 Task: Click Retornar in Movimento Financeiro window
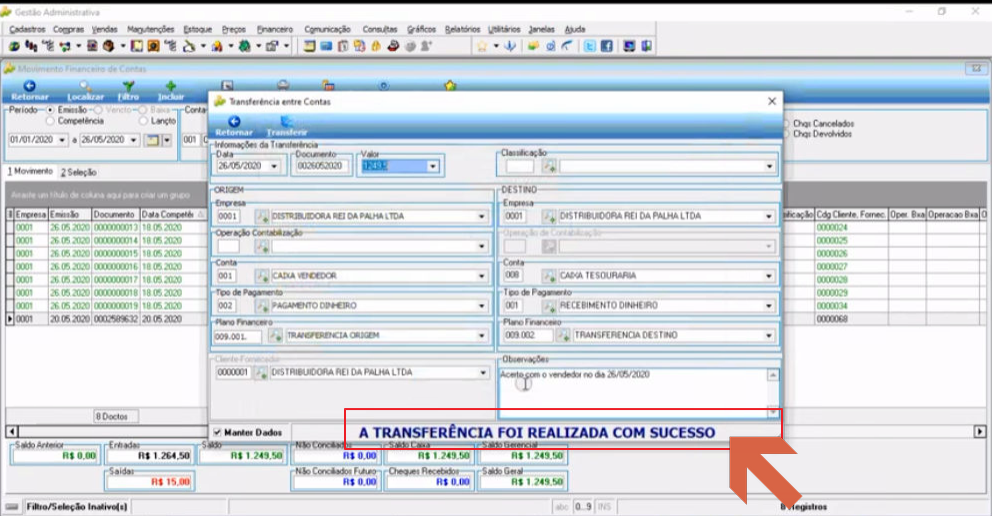point(29,90)
